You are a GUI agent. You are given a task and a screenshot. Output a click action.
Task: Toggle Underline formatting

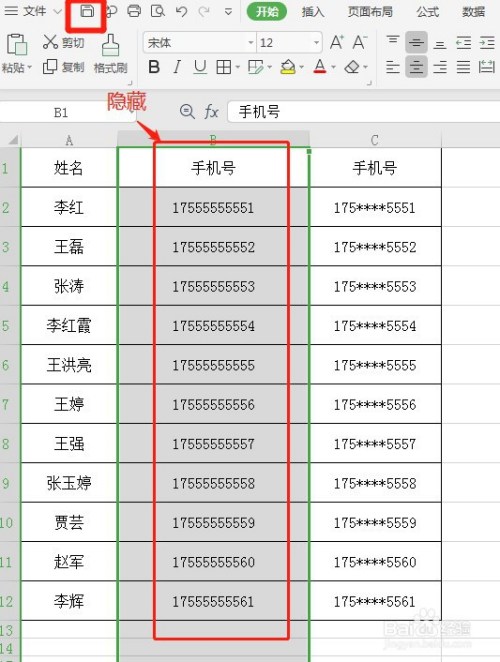(x=200, y=67)
